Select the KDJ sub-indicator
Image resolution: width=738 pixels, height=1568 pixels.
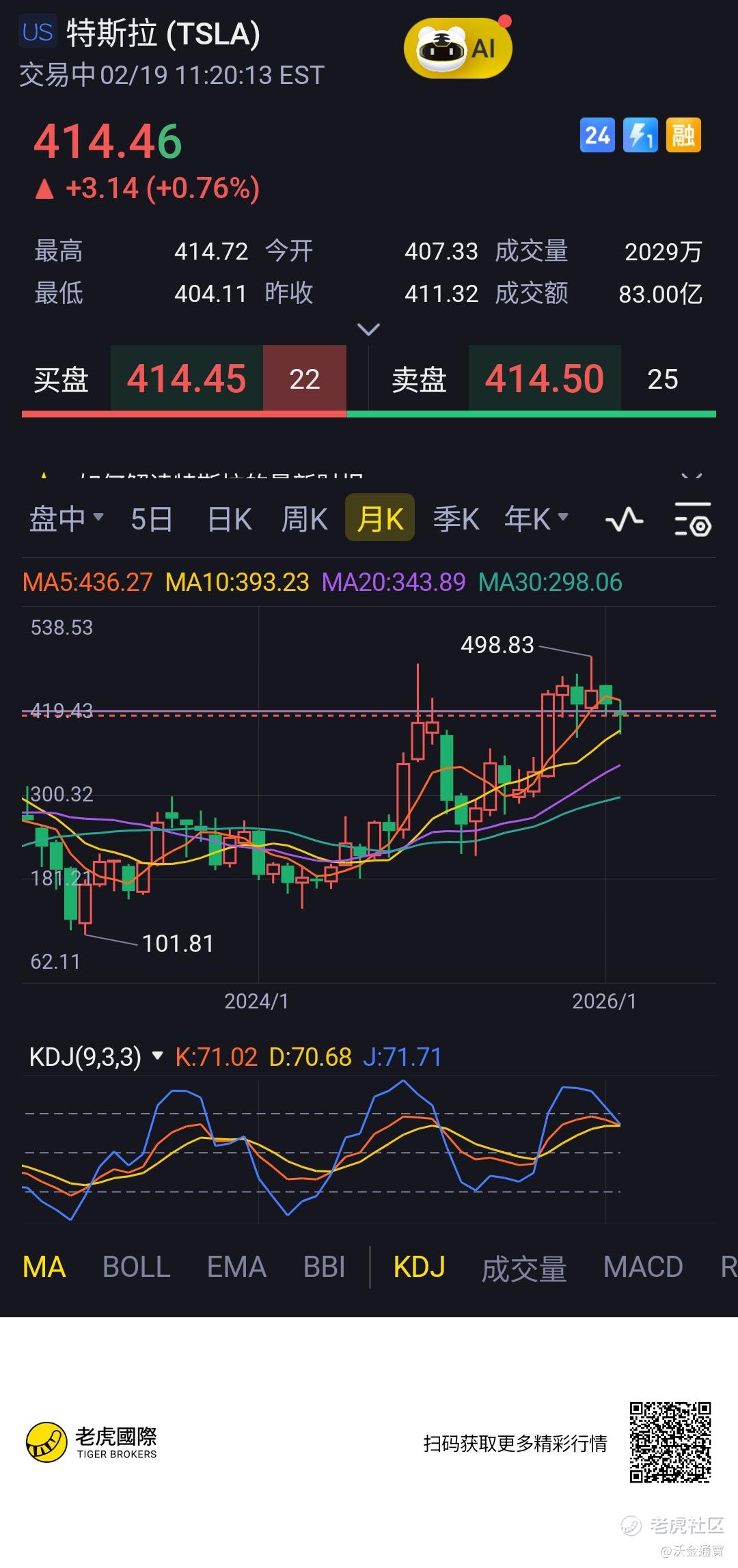(x=420, y=1267)
